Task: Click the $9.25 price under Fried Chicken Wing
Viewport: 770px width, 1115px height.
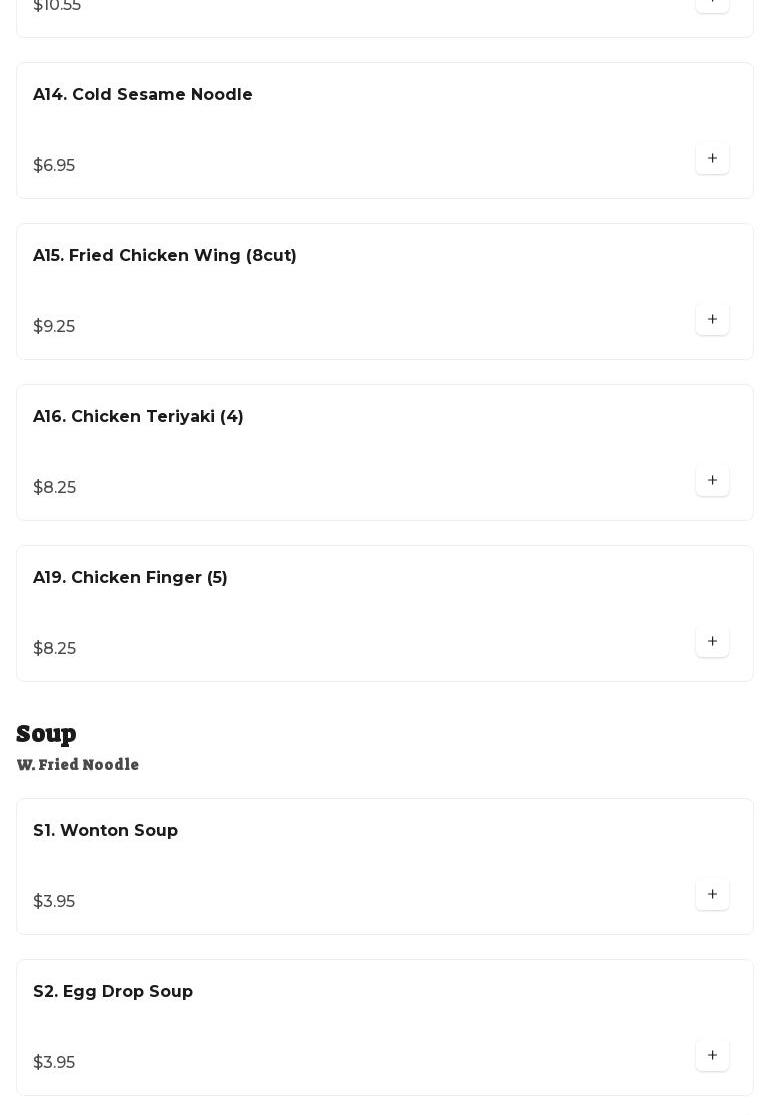Action: click(54, 327)
